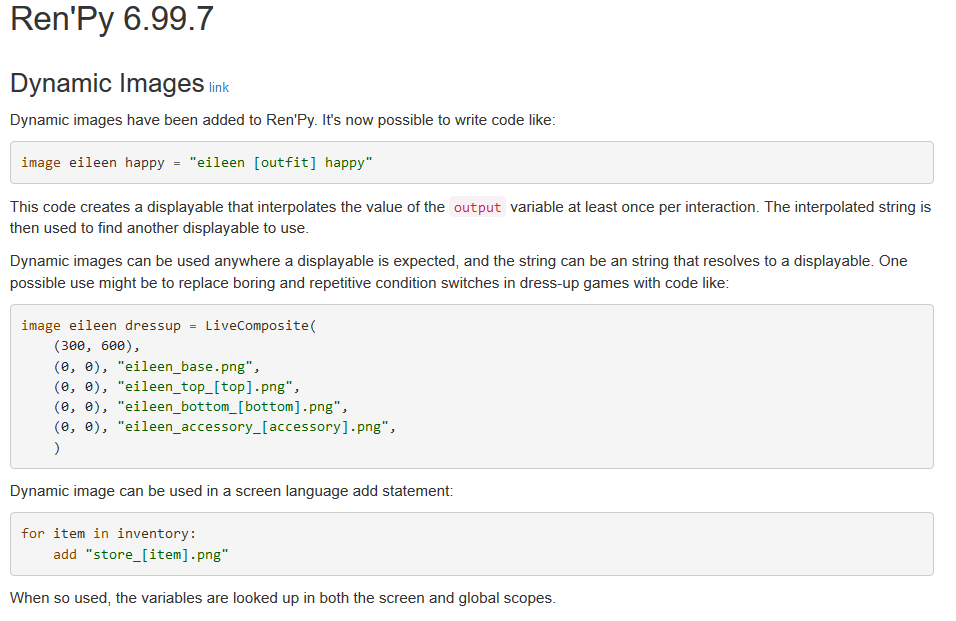Click the sentence 'When so used, the variables are looked up'

tap(283, 598)
